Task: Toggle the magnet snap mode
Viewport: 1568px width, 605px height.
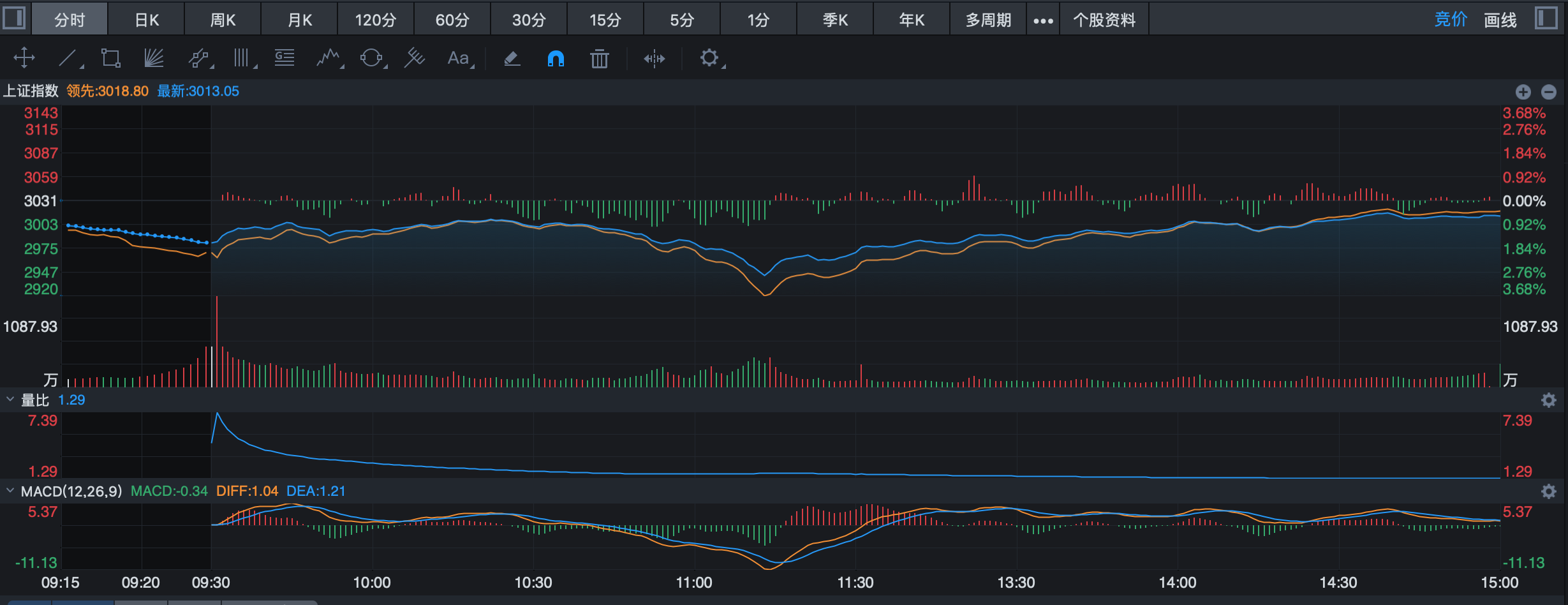Action: 556,59
